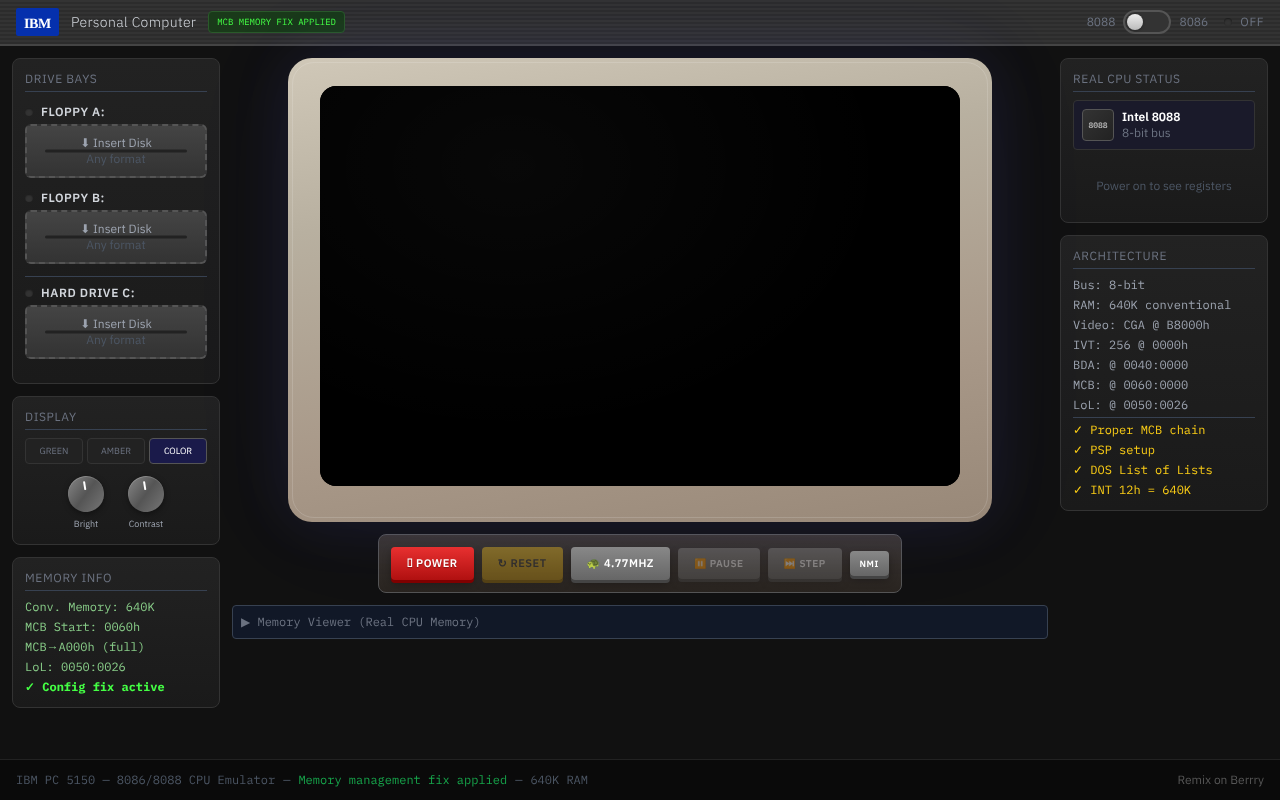1280x800 pixels.
Task: Expand the Memory Viewer panel
Action: 640,622
